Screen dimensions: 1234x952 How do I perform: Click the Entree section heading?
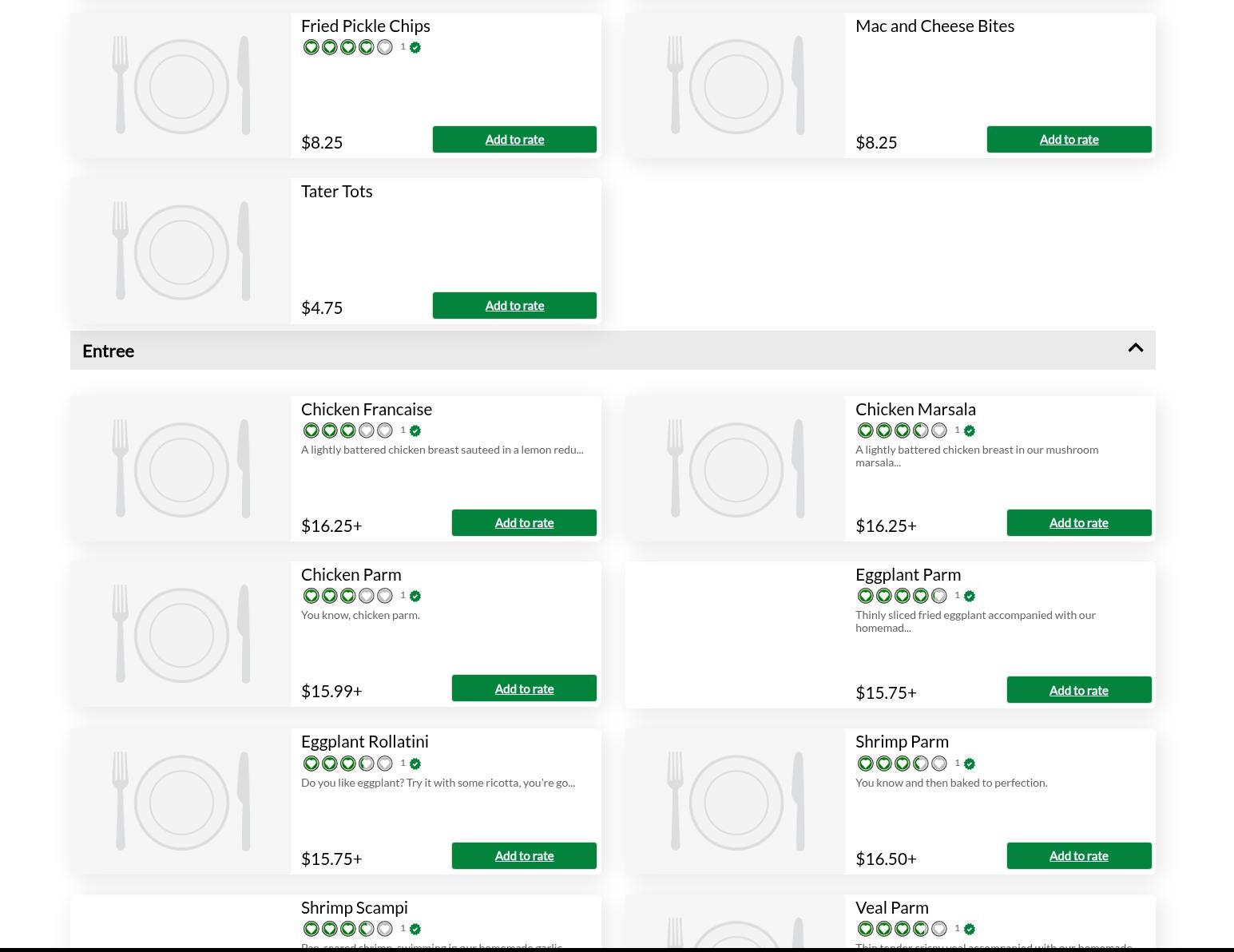(109, 351)
